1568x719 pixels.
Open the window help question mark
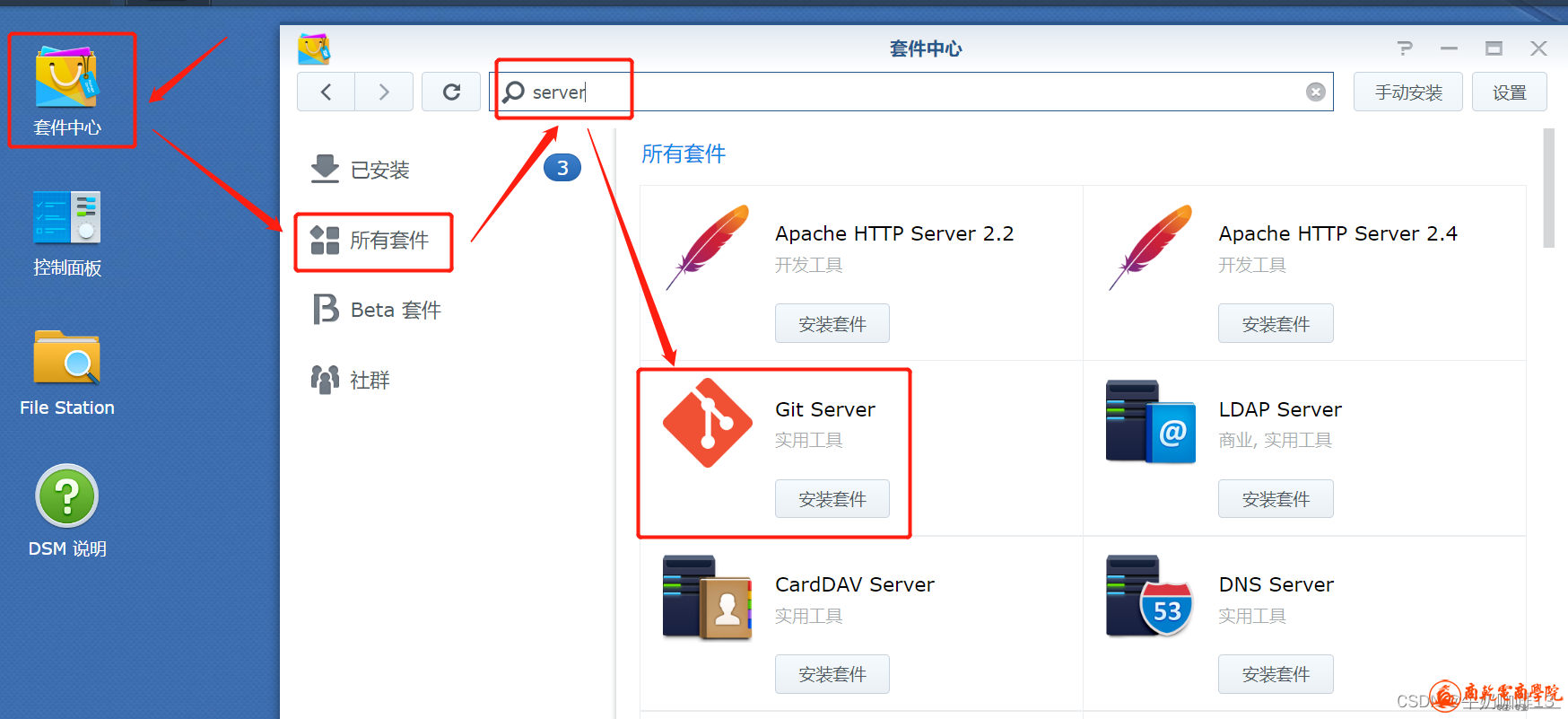1405,48
